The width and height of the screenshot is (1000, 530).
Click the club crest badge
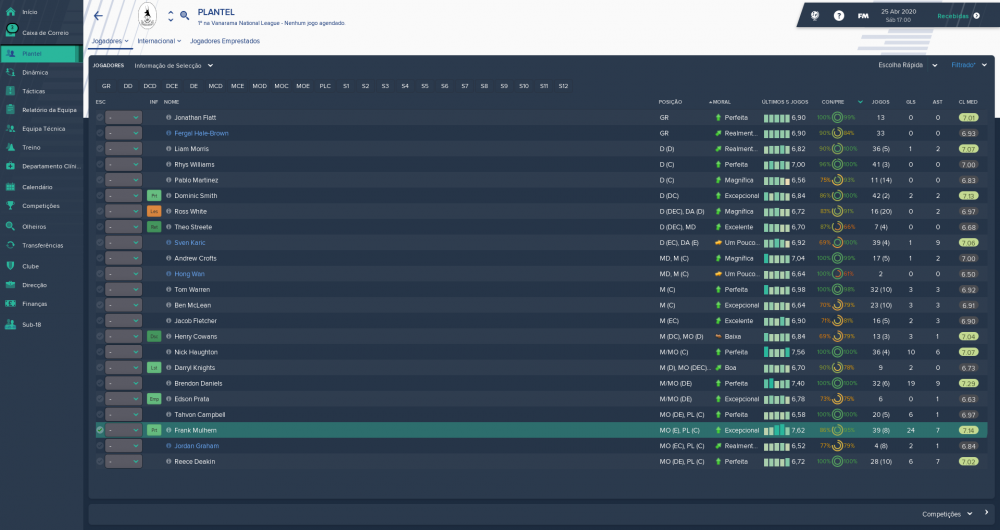[x=147, y=15]
